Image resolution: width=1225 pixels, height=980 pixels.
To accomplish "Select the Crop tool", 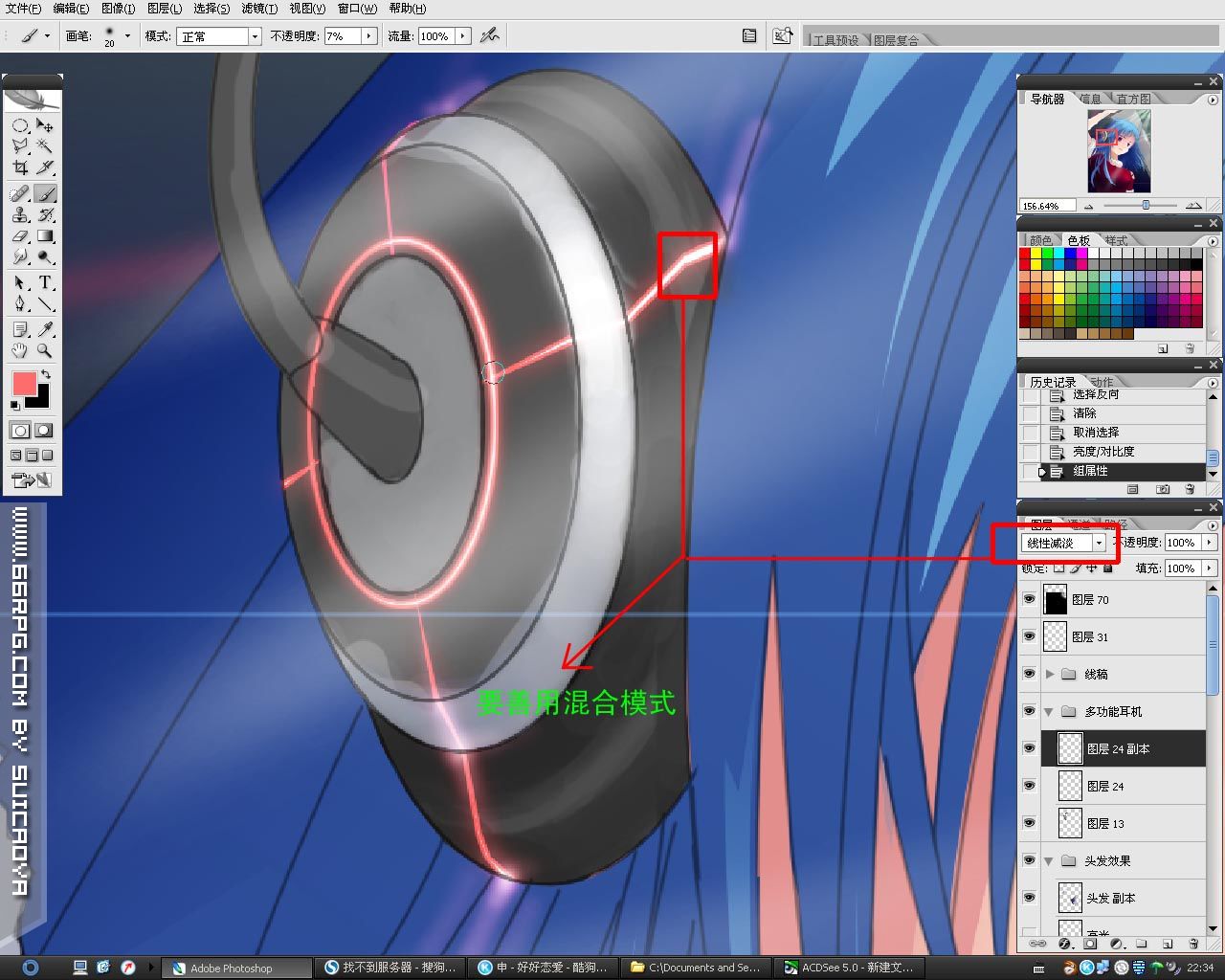I will [x=20, y=167].
